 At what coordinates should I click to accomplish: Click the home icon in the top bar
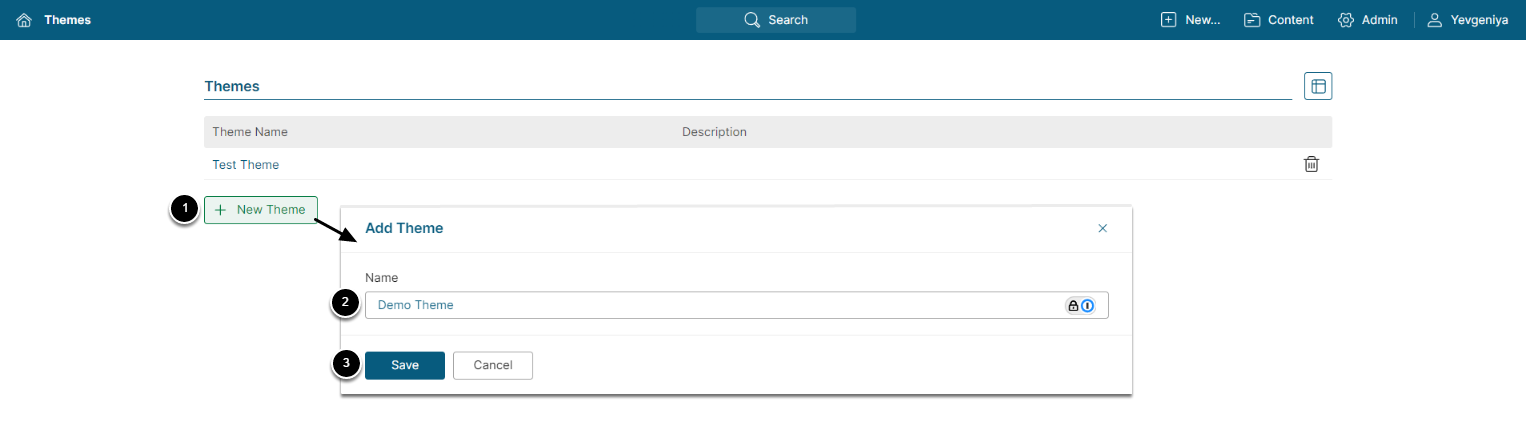(24, 20)
